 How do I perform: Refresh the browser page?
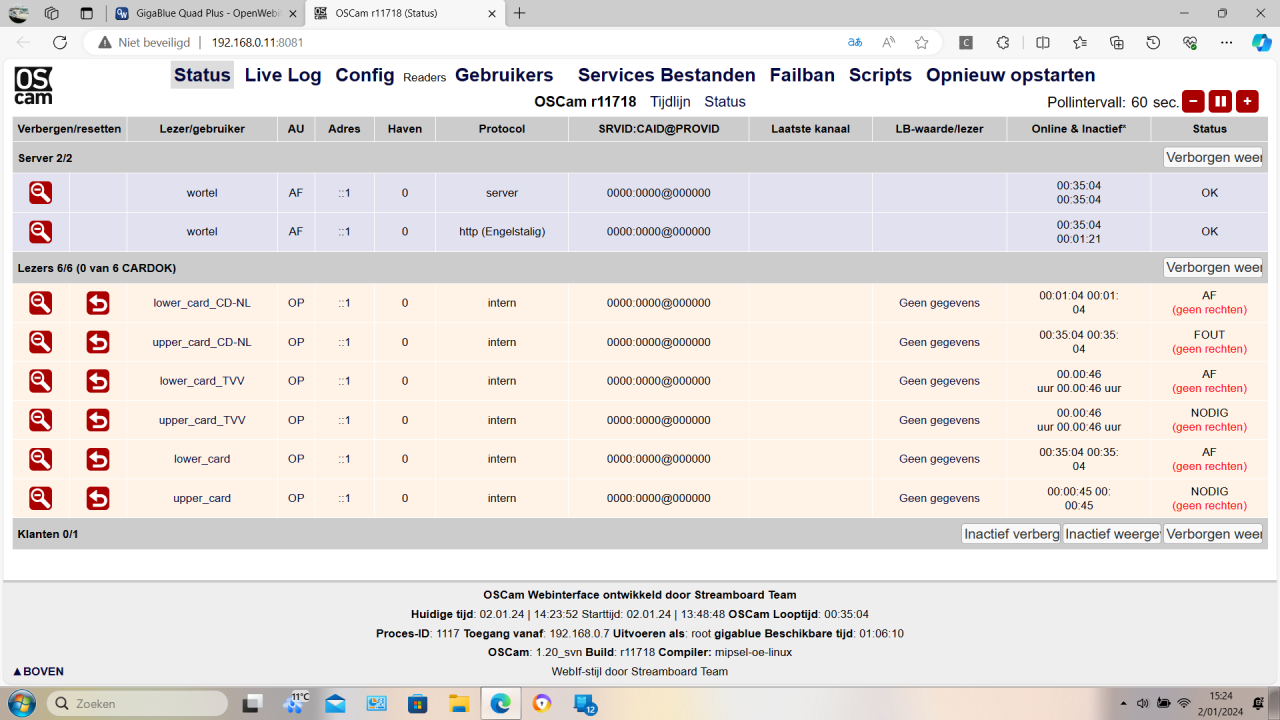(x=60, y=43)
